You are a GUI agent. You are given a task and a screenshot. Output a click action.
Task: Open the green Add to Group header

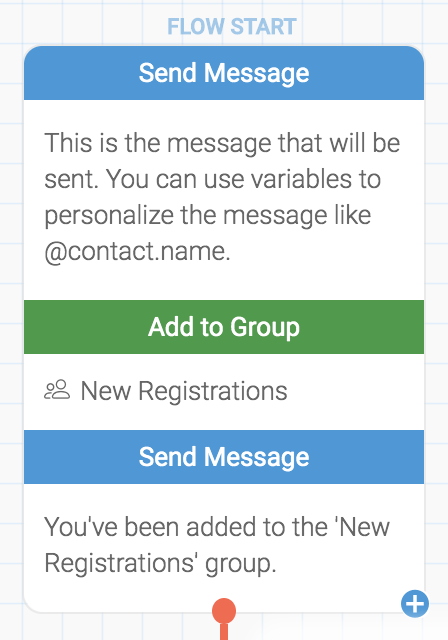click(224, 327)
